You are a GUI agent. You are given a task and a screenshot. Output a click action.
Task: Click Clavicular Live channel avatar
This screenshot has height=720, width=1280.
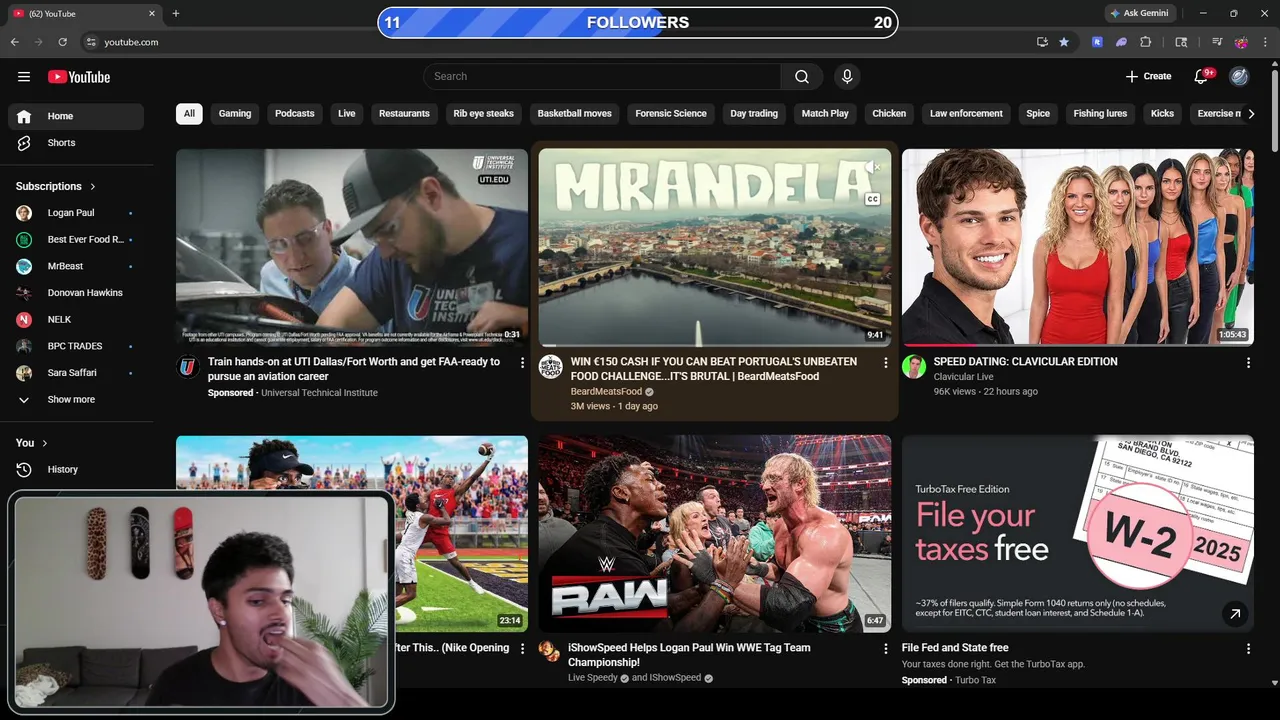coord(914,366)
